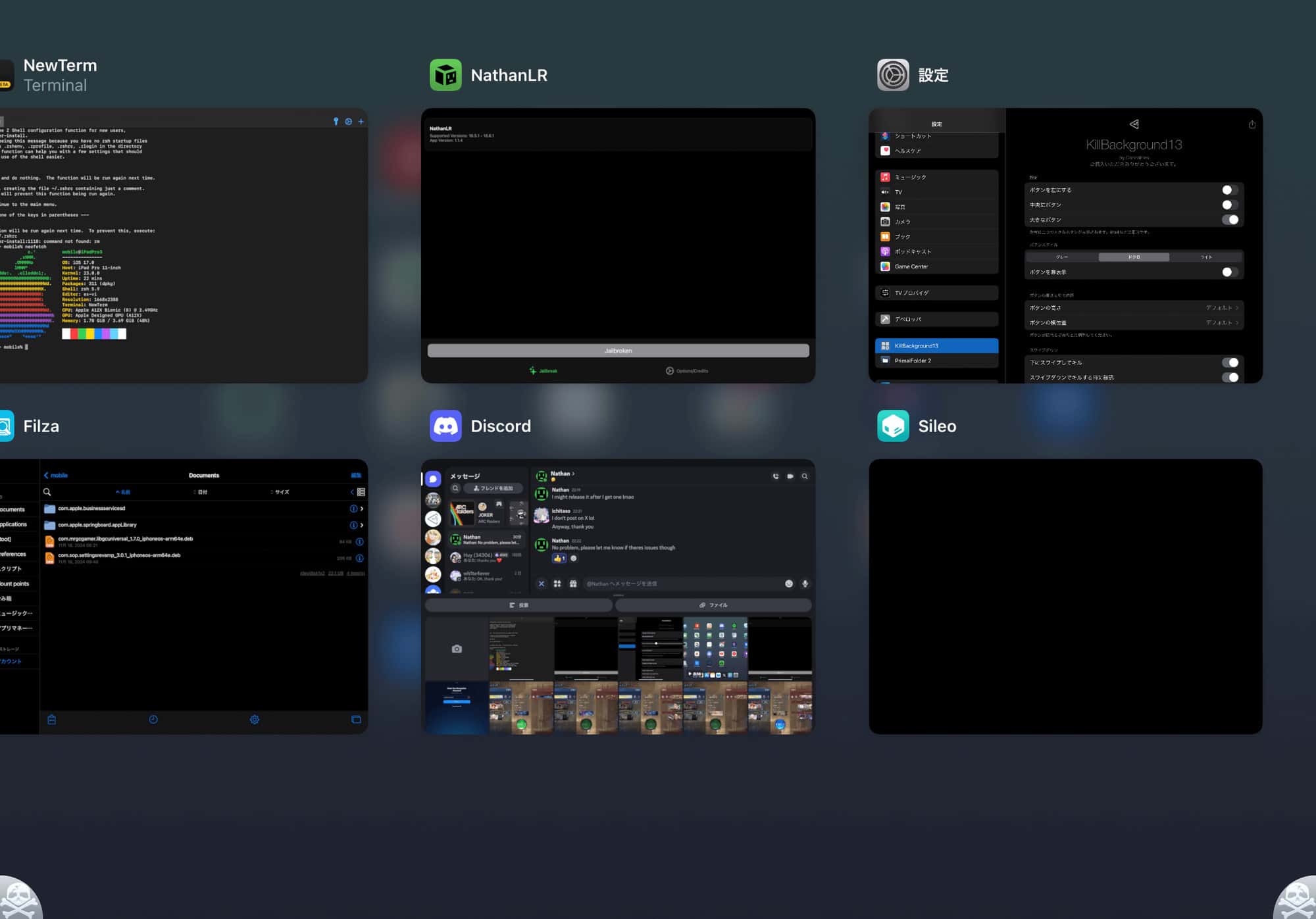Sort Filza list by サイズ column
The width and height of the screenshot is (1316, 919).
pos(280,492)
